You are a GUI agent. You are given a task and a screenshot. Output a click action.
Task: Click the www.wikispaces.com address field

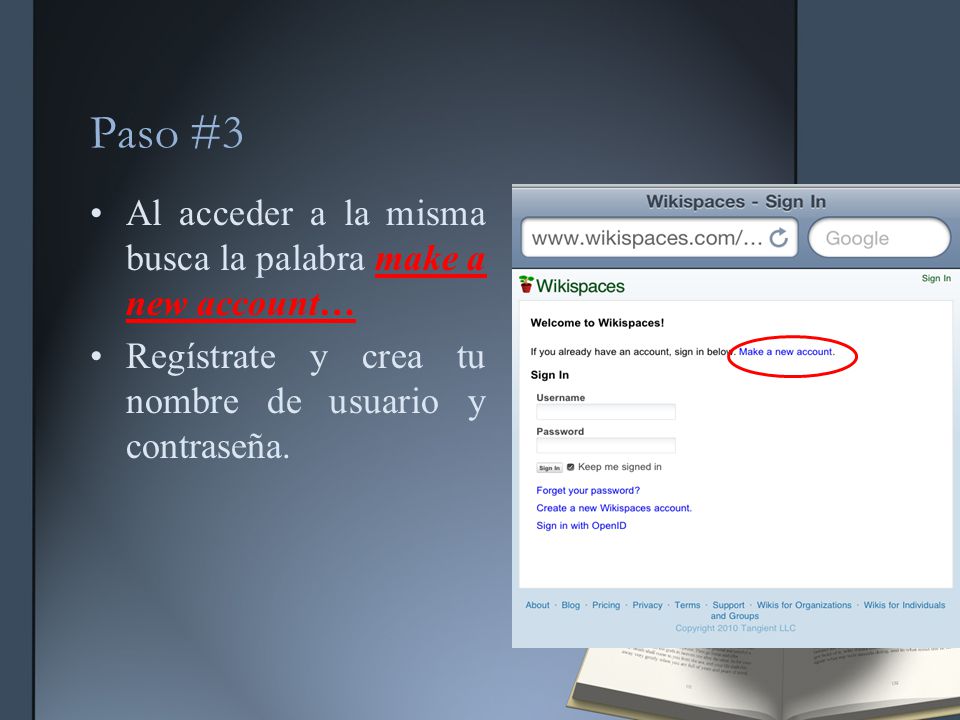[x=659, y=238]
